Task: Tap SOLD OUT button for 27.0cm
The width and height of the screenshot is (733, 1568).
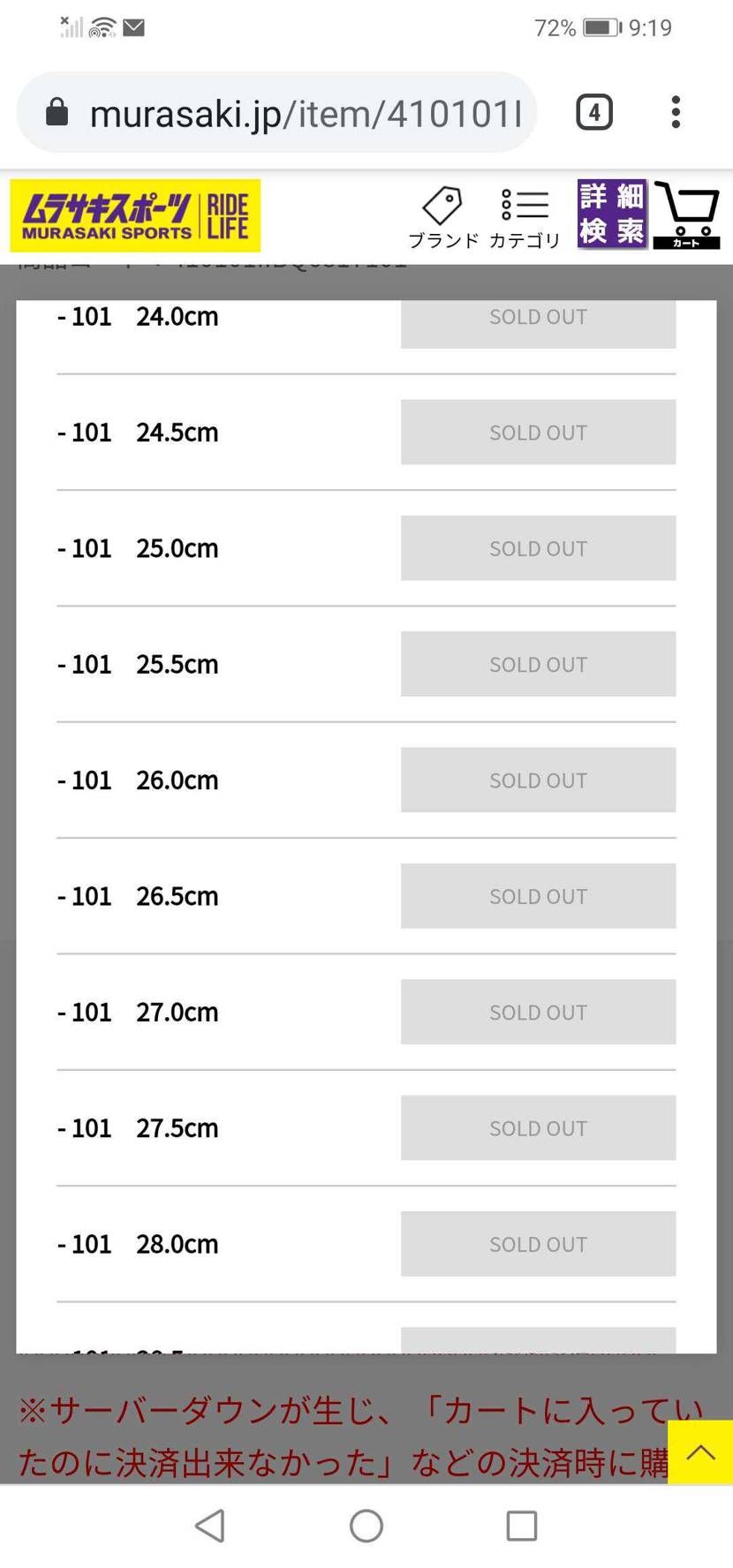Action: (x=538, y=1012)
